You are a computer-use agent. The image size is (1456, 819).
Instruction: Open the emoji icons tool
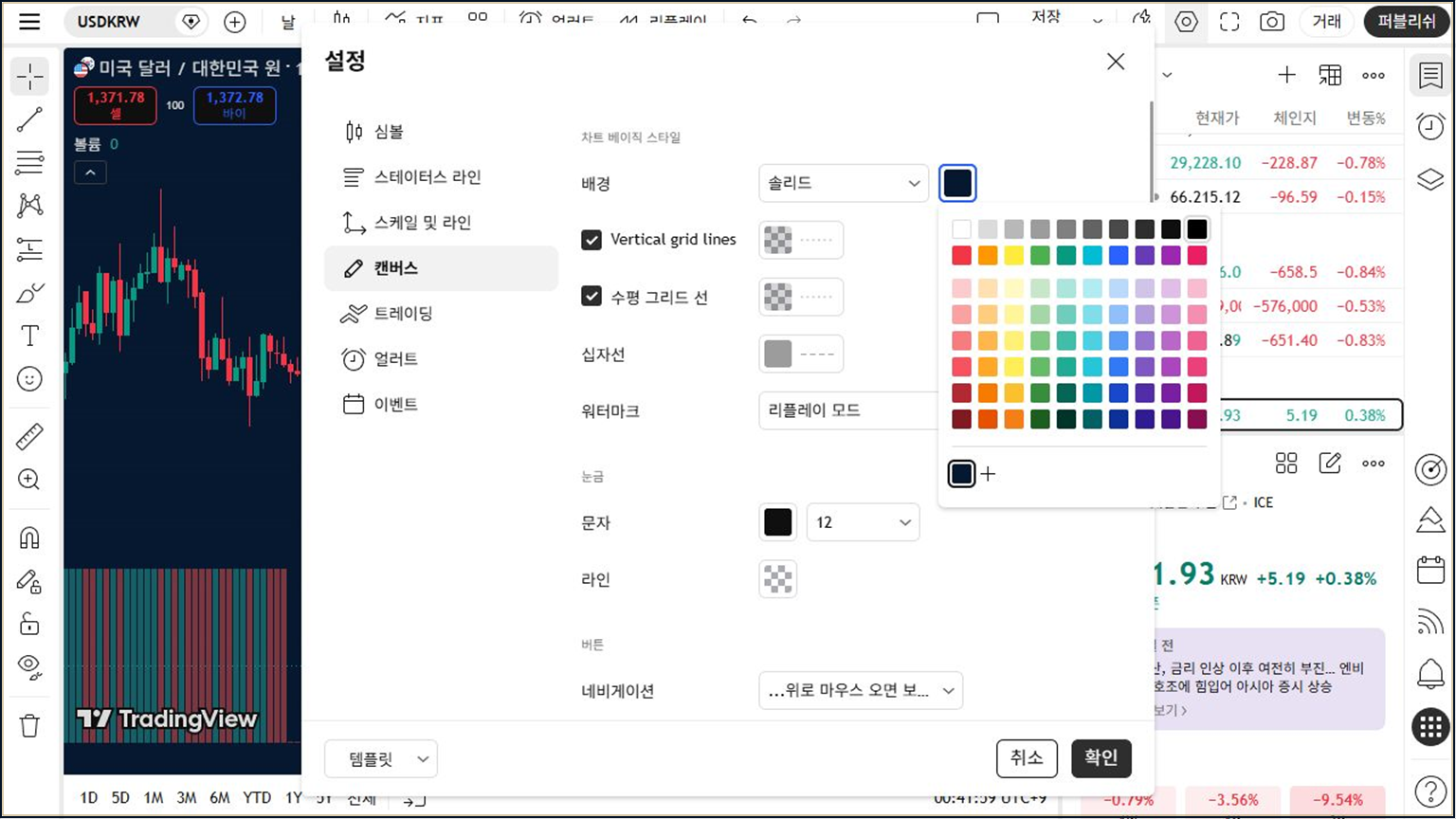(29, 379)
